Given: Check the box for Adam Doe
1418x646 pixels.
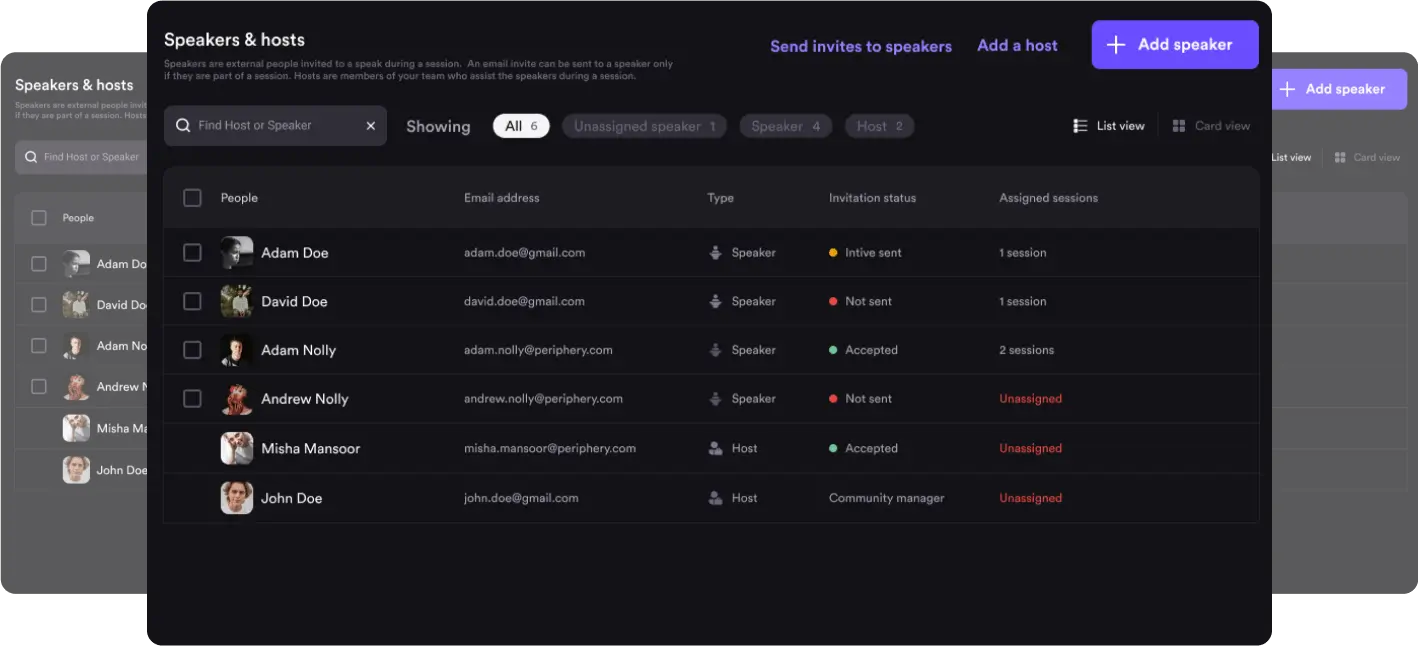Looking at the screenshot, I should (192, 253).
